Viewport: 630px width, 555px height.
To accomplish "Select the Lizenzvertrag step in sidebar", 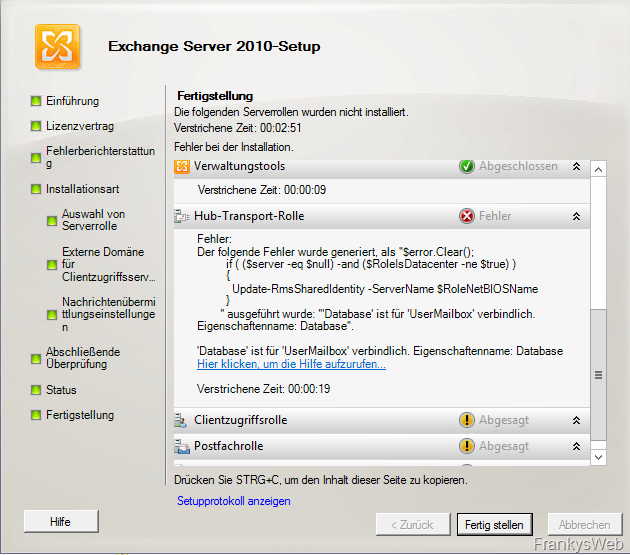I will (79, 127).
